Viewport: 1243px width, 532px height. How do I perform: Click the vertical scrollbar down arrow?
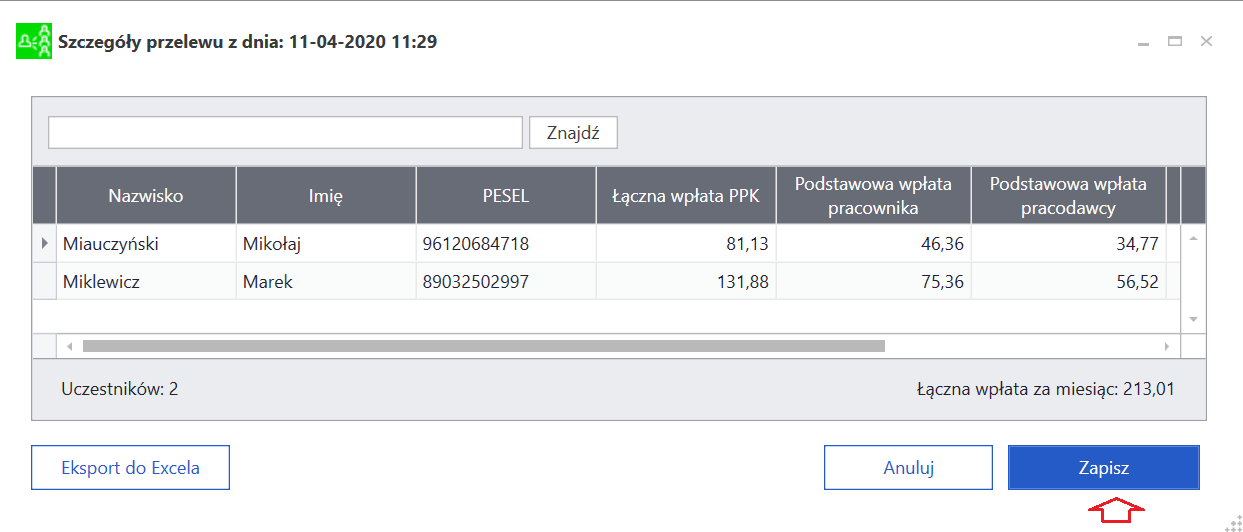click(1193, 319)
